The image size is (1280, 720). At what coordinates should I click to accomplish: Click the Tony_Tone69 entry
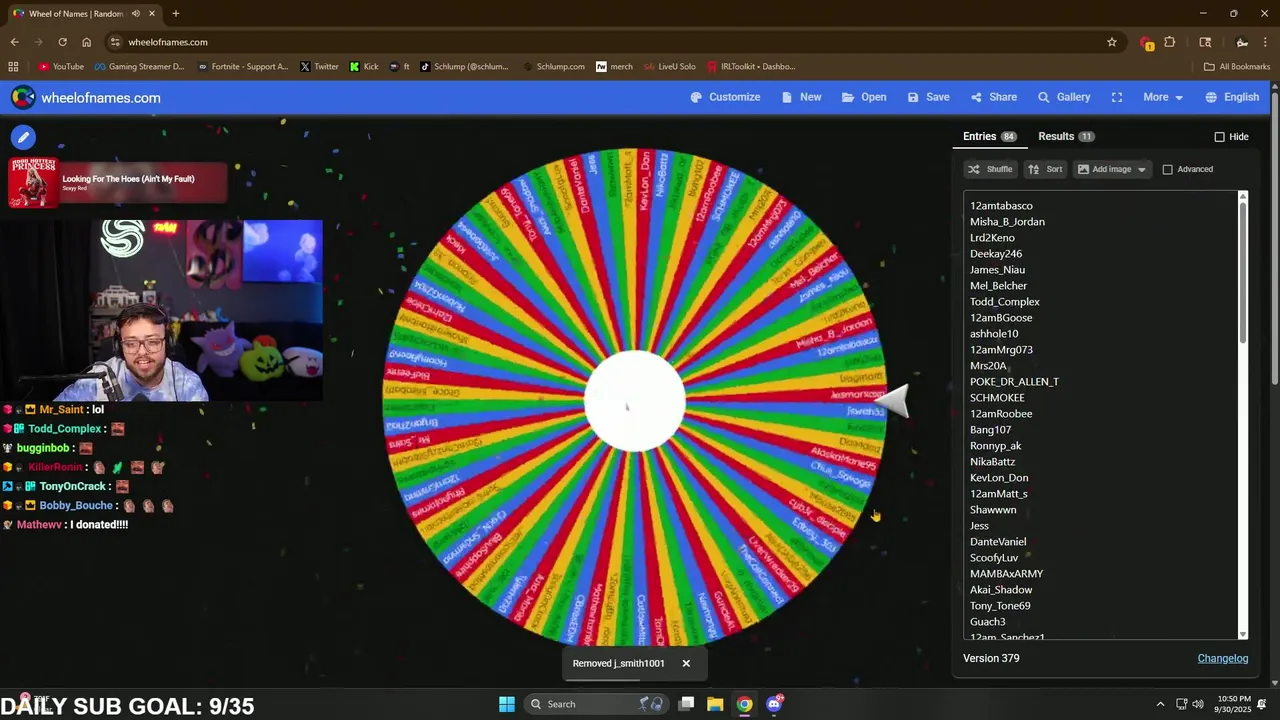pyautogui.click(x=1000, y=606)
